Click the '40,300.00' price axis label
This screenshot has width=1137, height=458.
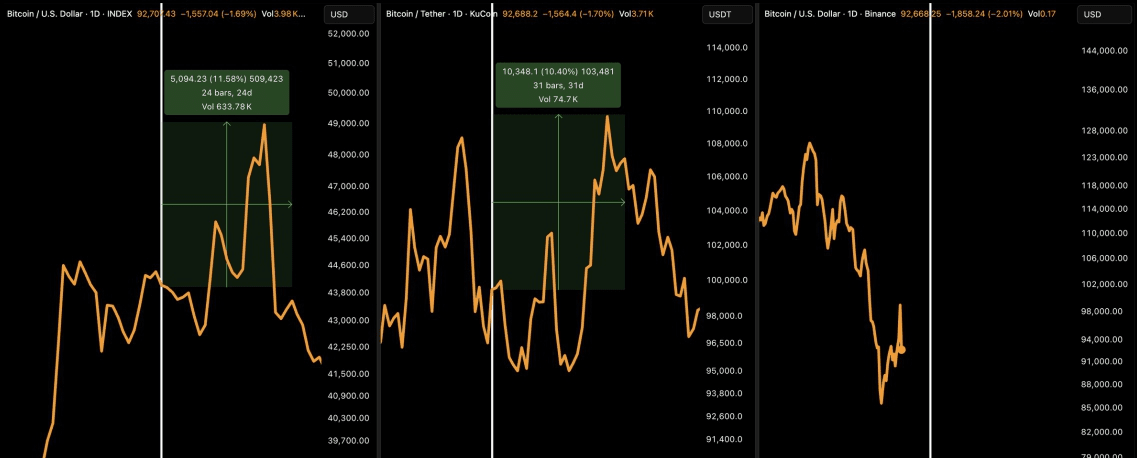(349, 418)
